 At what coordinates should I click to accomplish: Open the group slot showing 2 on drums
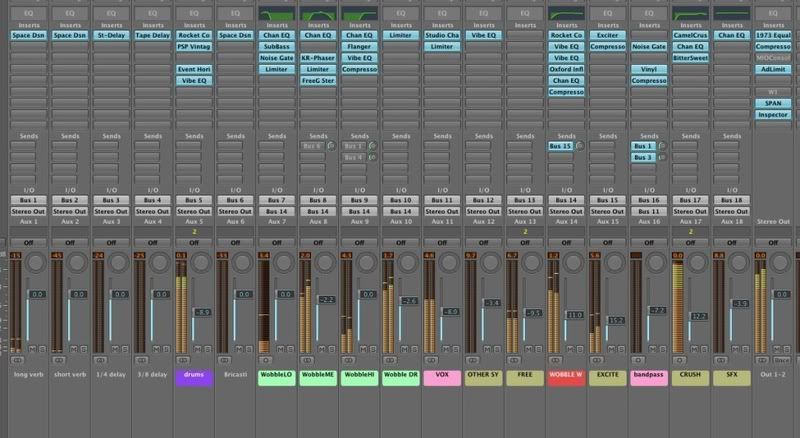(x=194, y=232)
